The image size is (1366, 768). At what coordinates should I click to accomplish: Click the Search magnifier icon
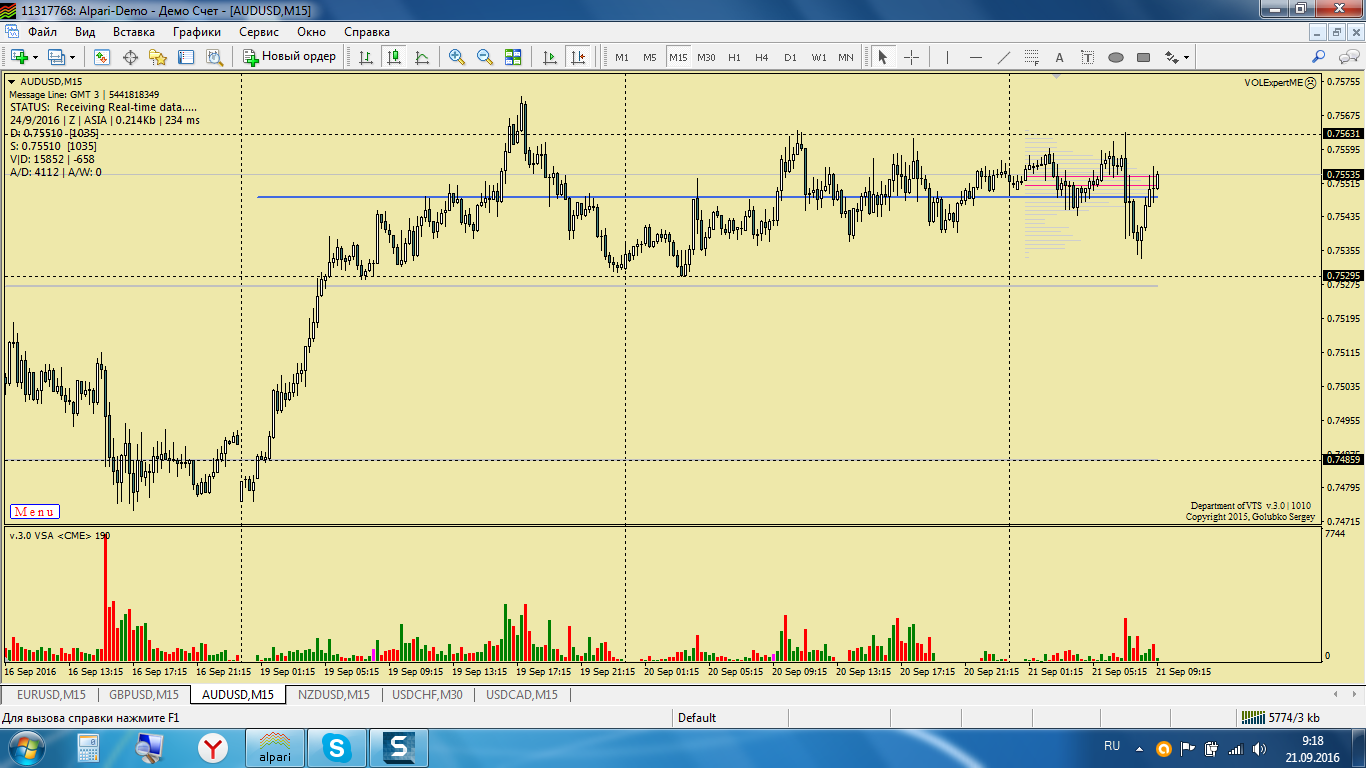tap(1319, 57)
